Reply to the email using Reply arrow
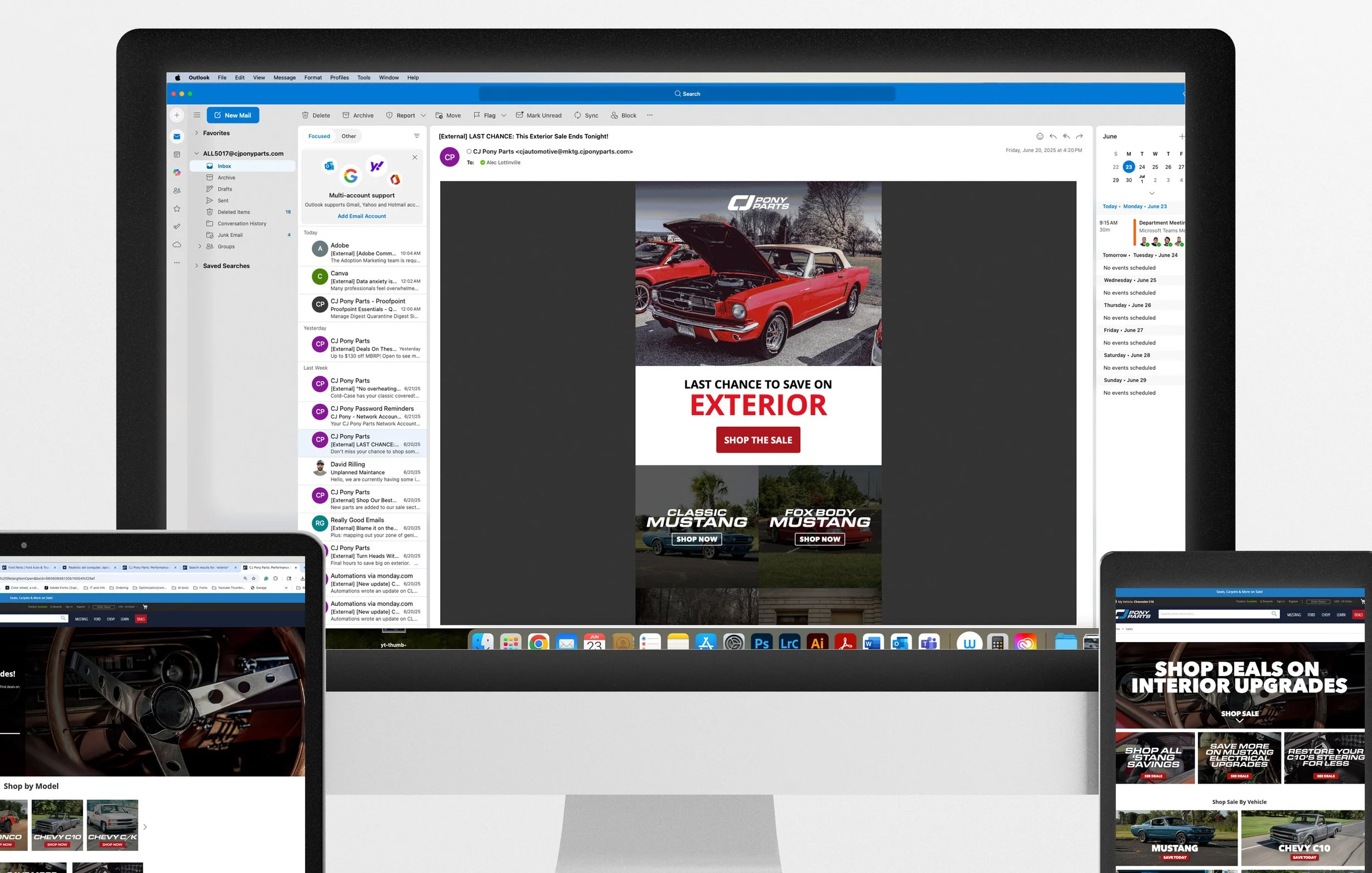Viewport: 1372px width, 873px height. pyautogui.click(x=1053, y=136)
